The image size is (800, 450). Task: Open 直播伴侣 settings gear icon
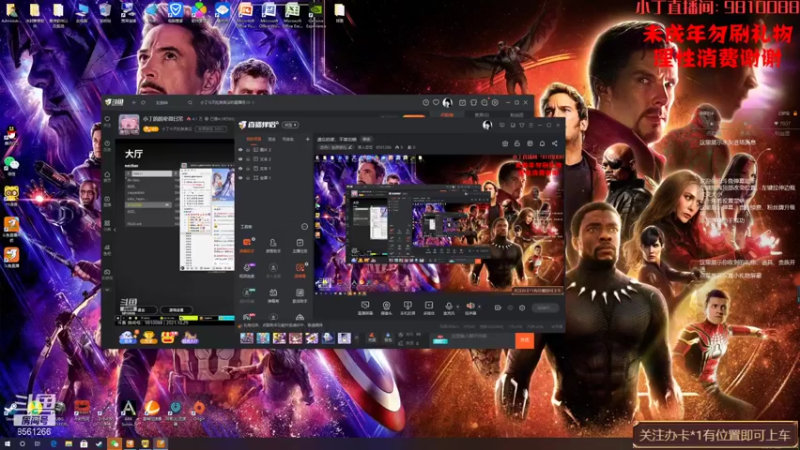click(522, 308)
